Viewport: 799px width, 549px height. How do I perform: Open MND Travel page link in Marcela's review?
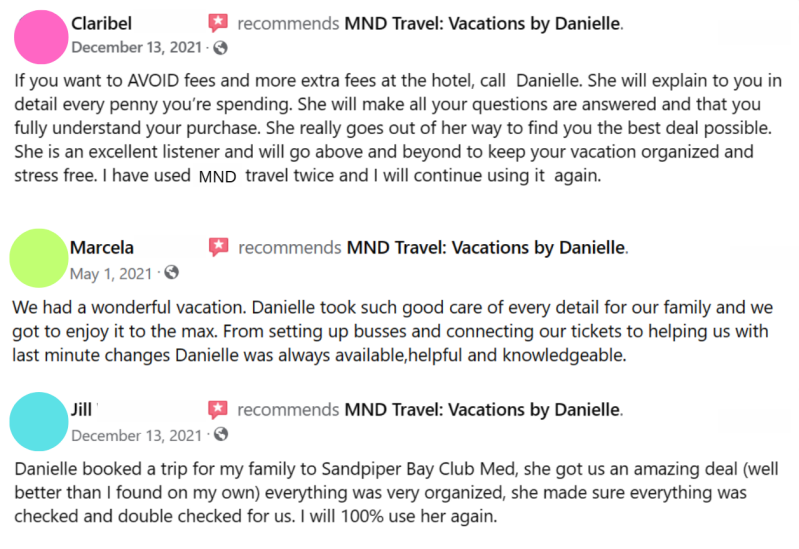coord(484,248)
